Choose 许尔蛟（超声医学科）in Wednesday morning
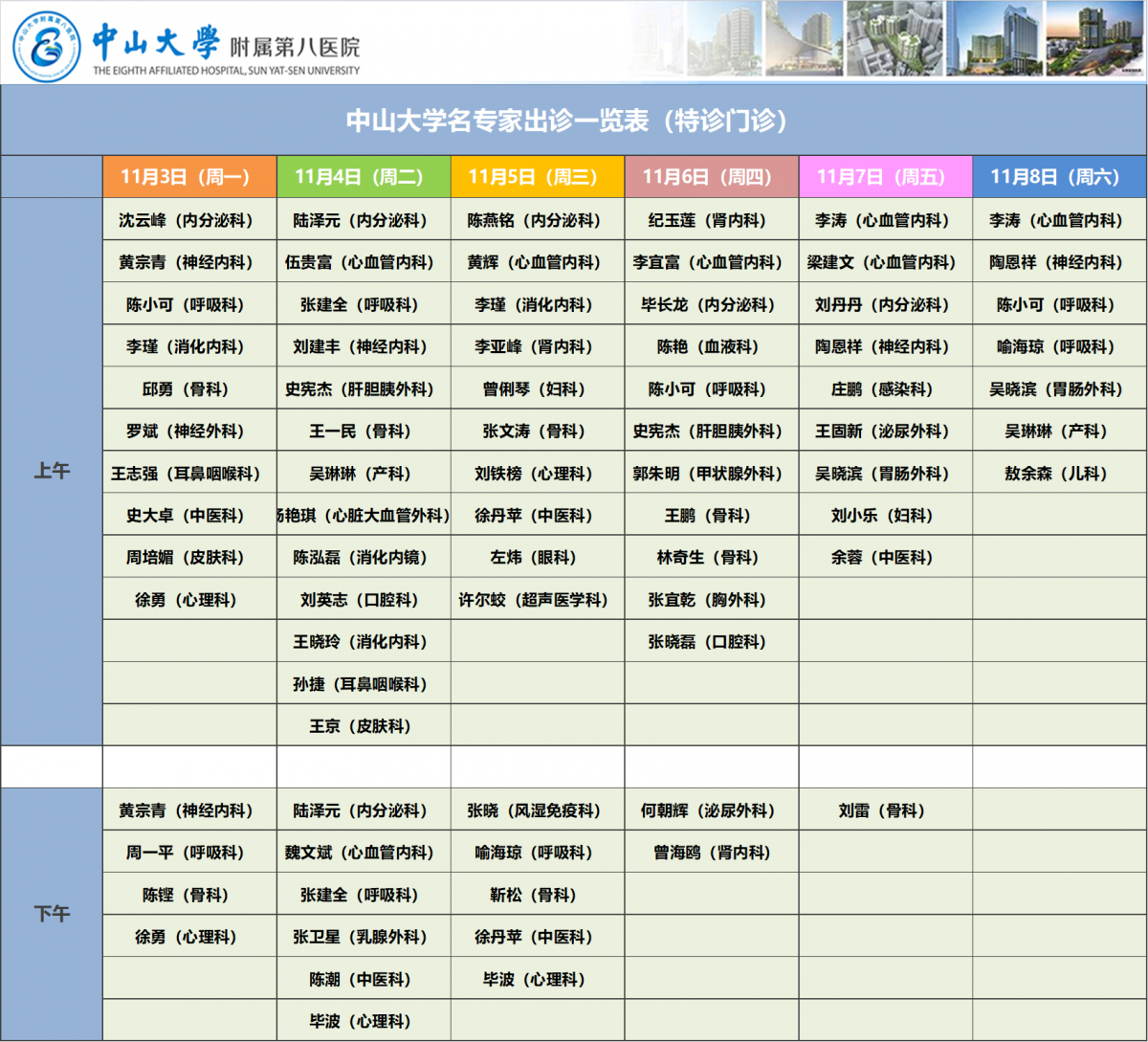Image resolution: width=1148 pixels, height=1042 pixels. 537,600
